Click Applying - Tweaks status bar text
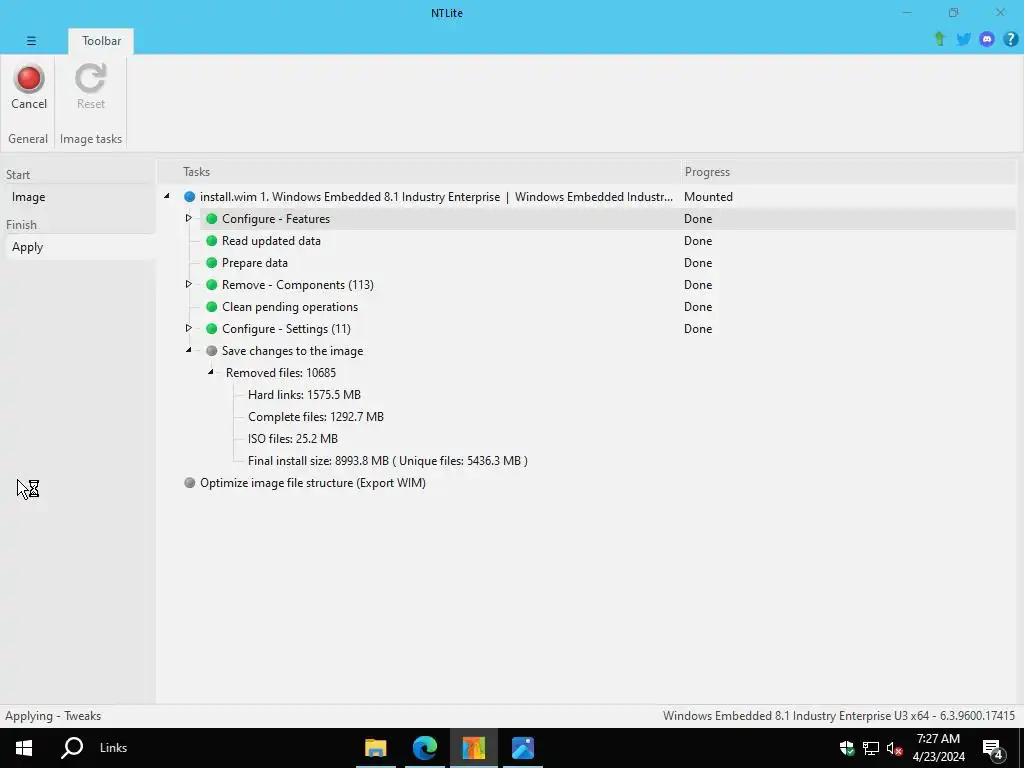The image size is (1024, 768). (53, 716)
